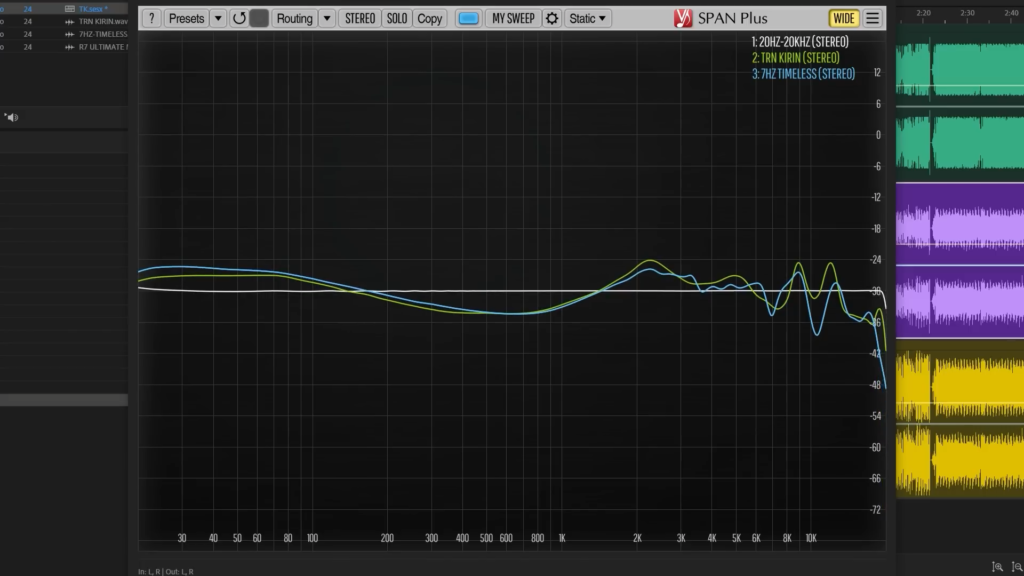
Task: Click the 'In: L, R | Out: L, R' status text
Action: [x=166, y=571]
